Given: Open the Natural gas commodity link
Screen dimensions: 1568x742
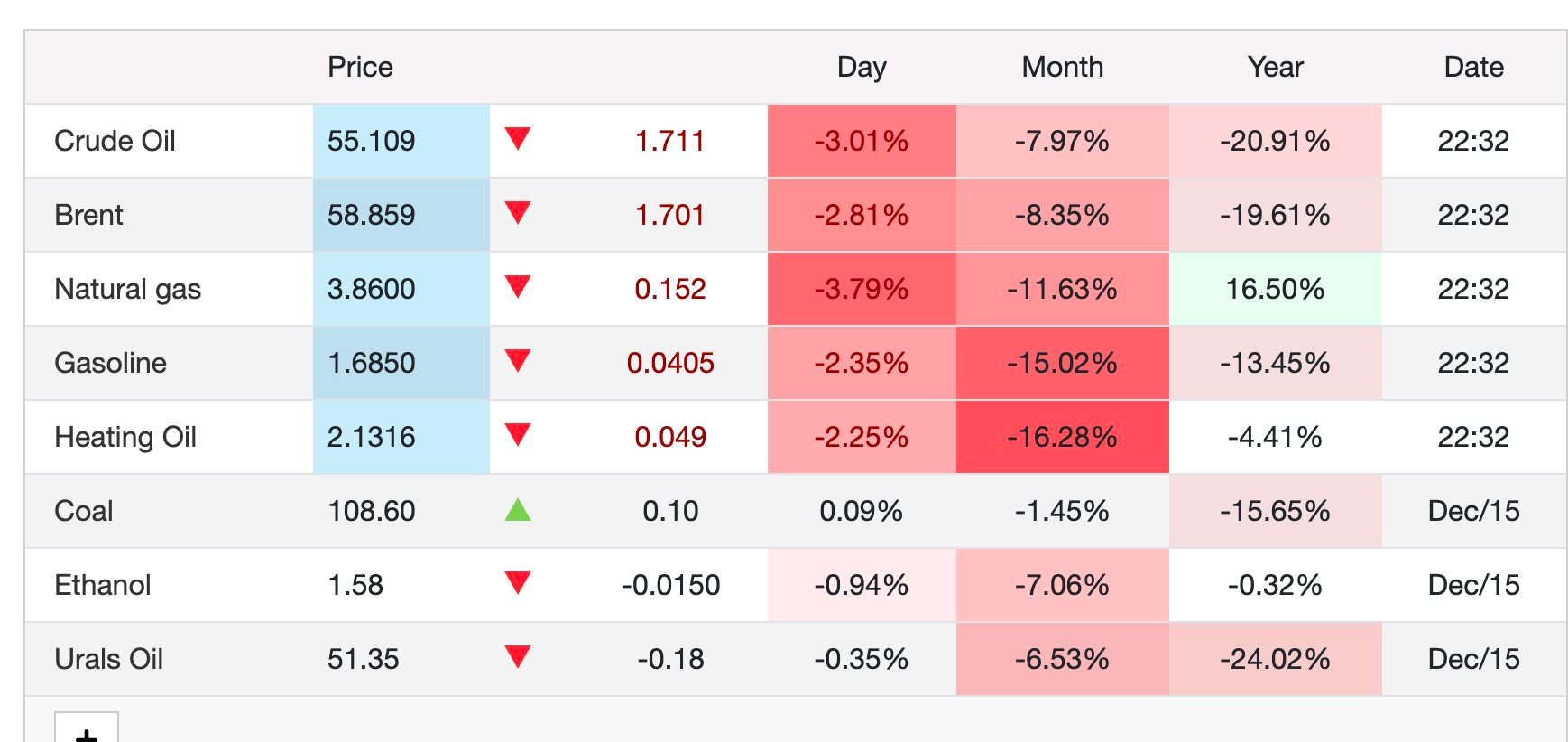Looking at the screenshot, I should [127, 289].
